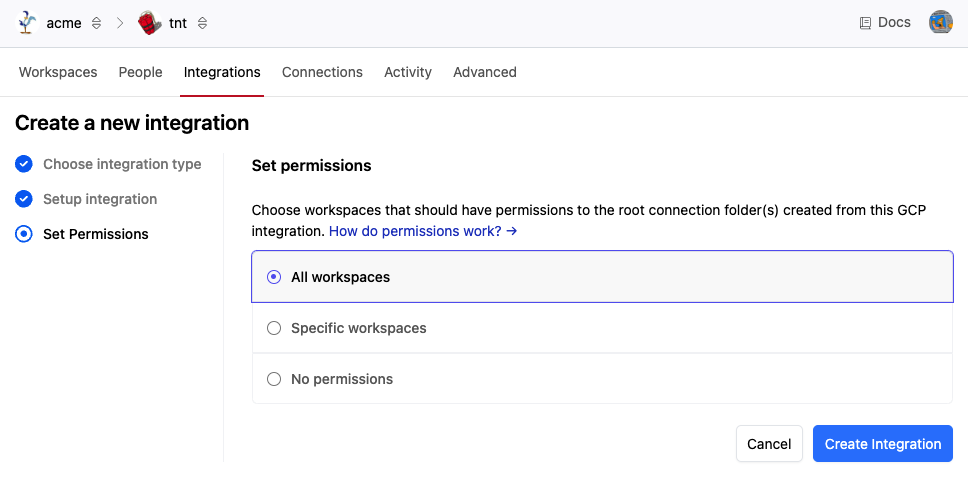Image resolution: width=968 pixels, height=489 pixels.
Task: Click the acme organization bird logo
Action: tap(28, 23)
